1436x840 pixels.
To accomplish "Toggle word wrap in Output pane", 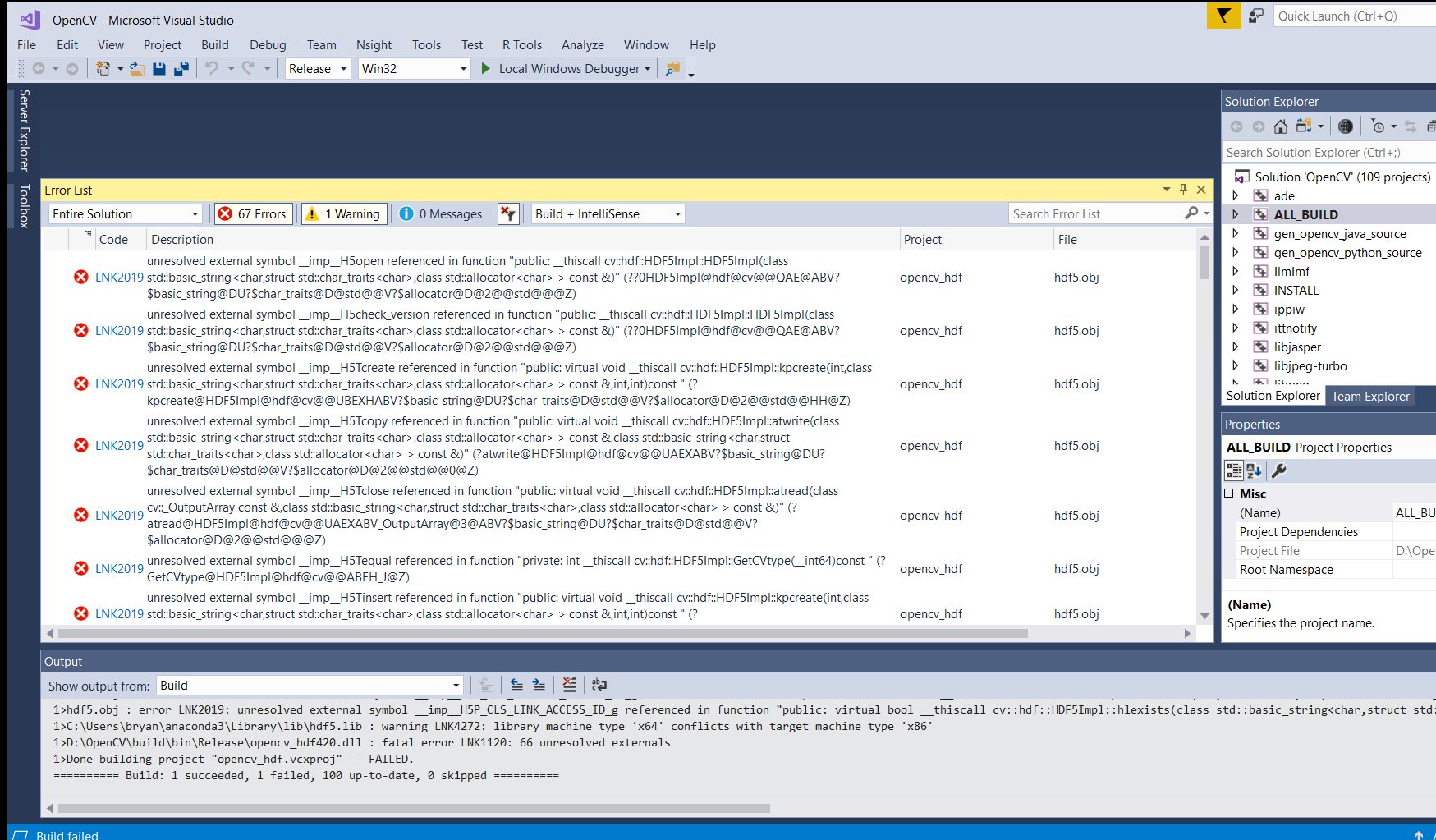I will [x=599, y=685].
